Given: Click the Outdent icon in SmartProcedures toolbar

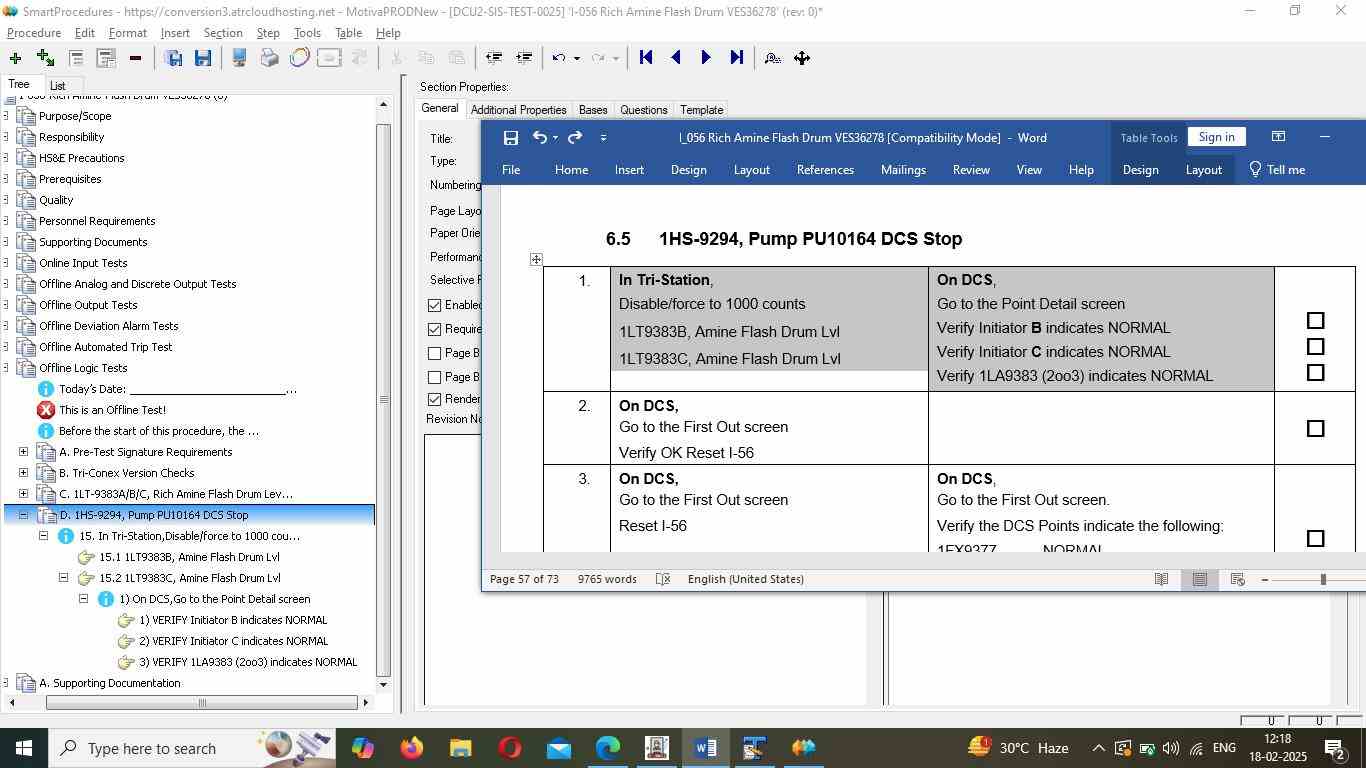Looking at the screenshot, I should [x=493, y=58].
